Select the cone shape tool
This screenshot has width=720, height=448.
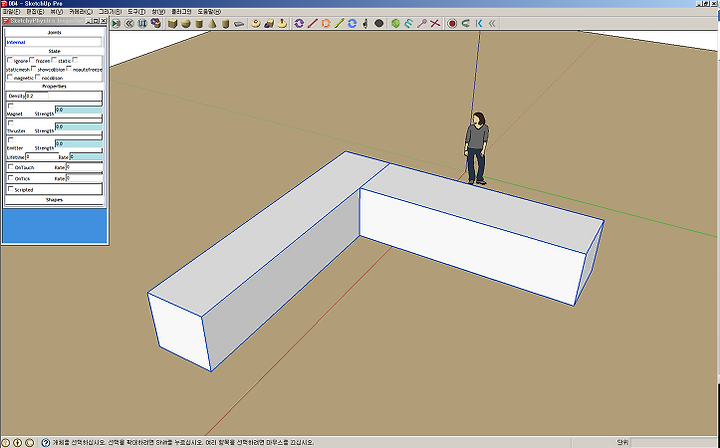[x=212, y=23]
